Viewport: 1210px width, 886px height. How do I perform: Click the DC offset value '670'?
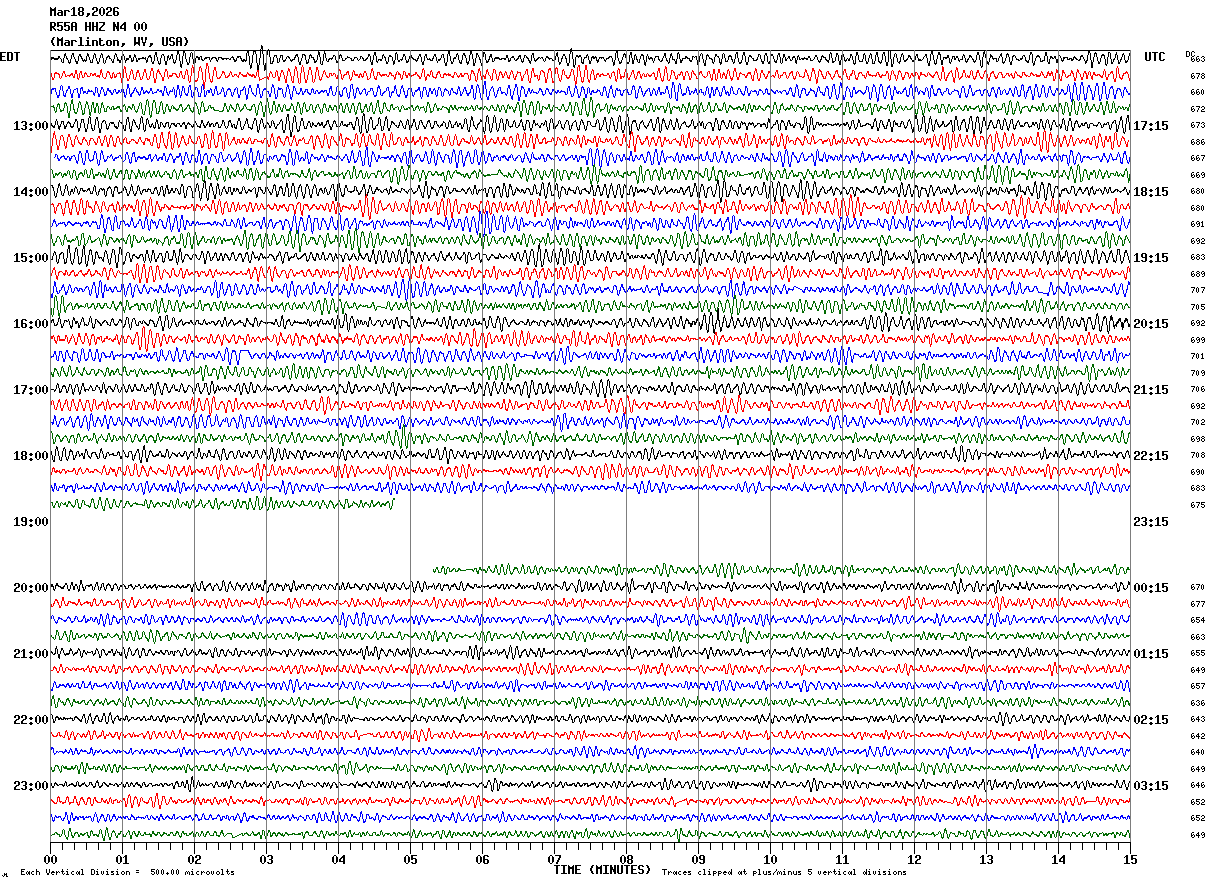tap(1197, 588)
